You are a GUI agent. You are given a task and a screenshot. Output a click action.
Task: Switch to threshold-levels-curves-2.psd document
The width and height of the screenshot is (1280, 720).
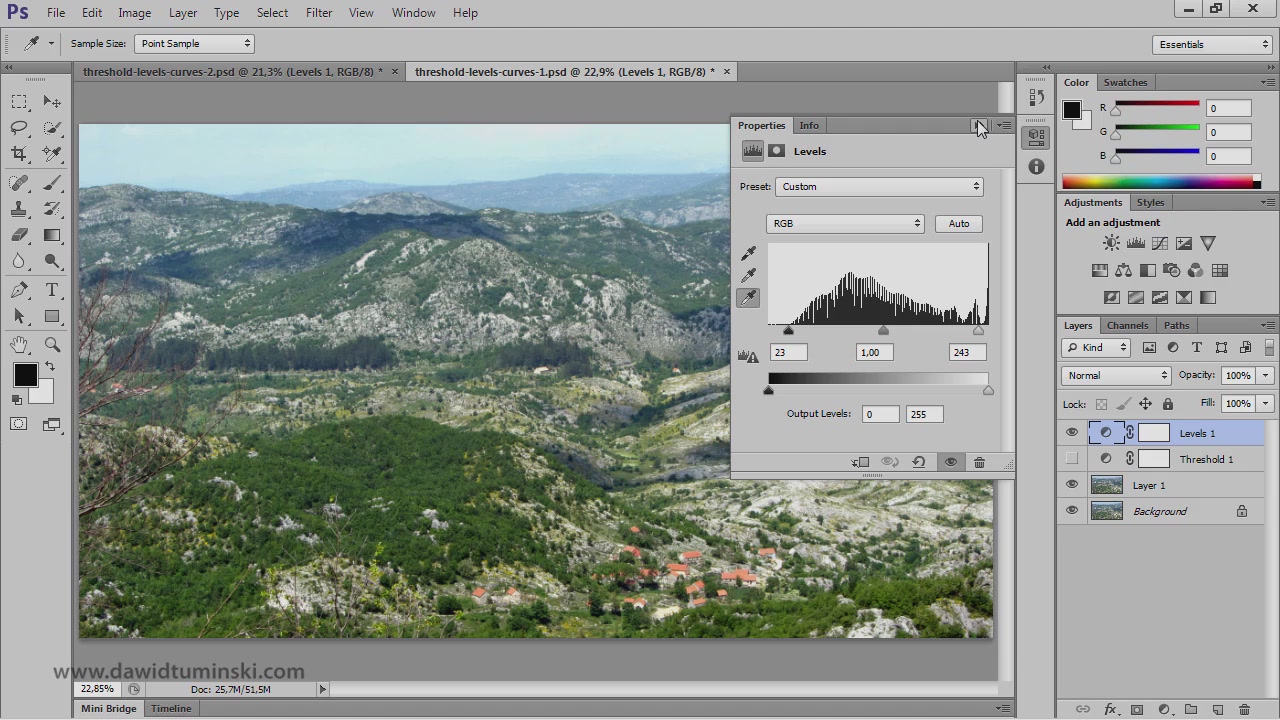232,72
